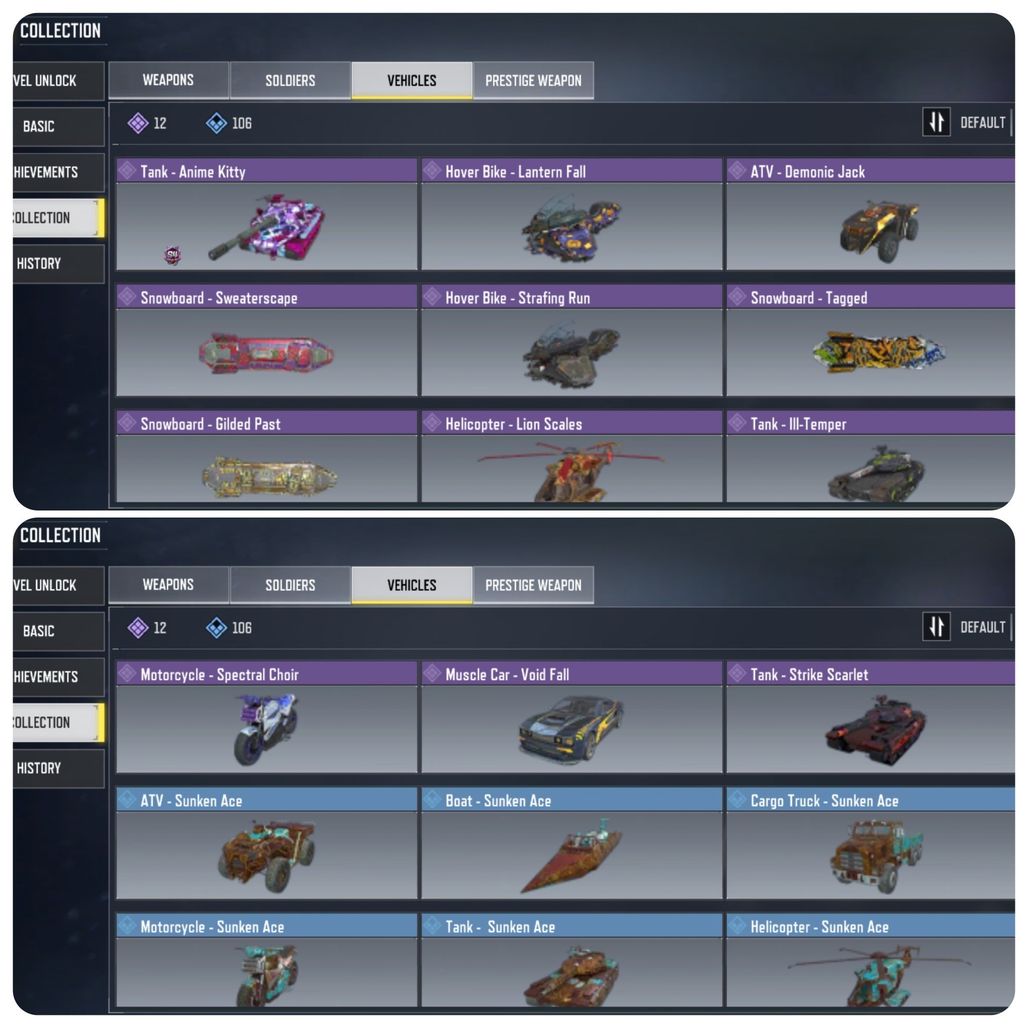Select the Tank - Anime Kitty vehicle skin
The image size is (1028, 1028).
coord(267,214)
